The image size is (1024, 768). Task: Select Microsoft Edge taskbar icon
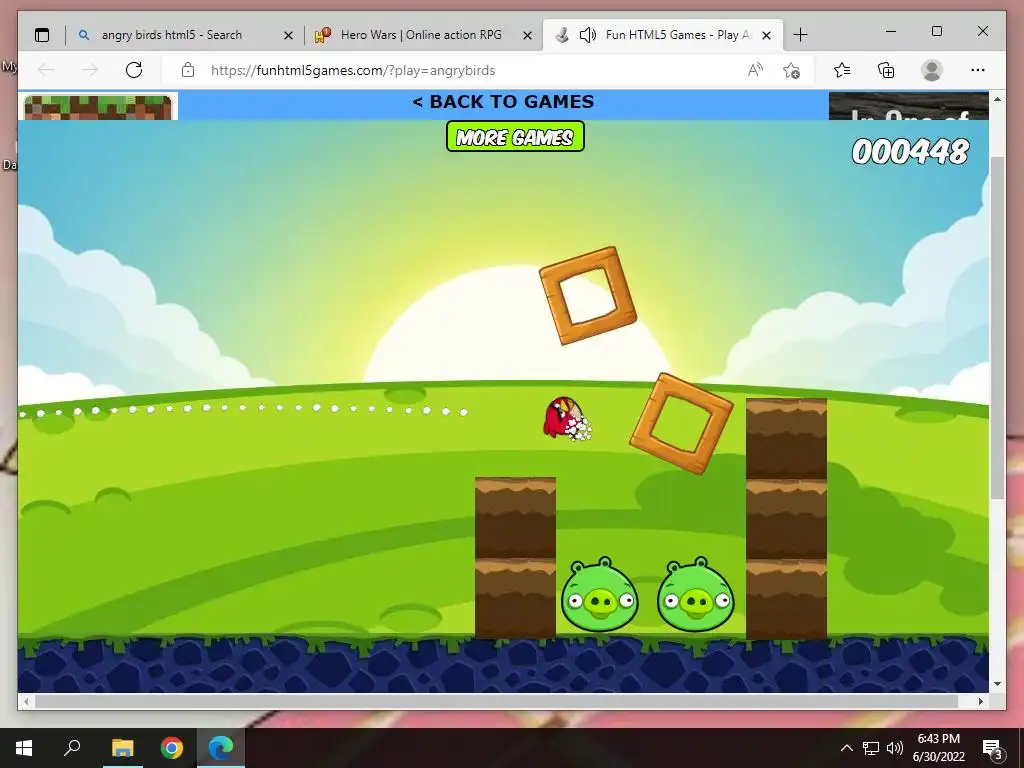[x=221, y=748]
